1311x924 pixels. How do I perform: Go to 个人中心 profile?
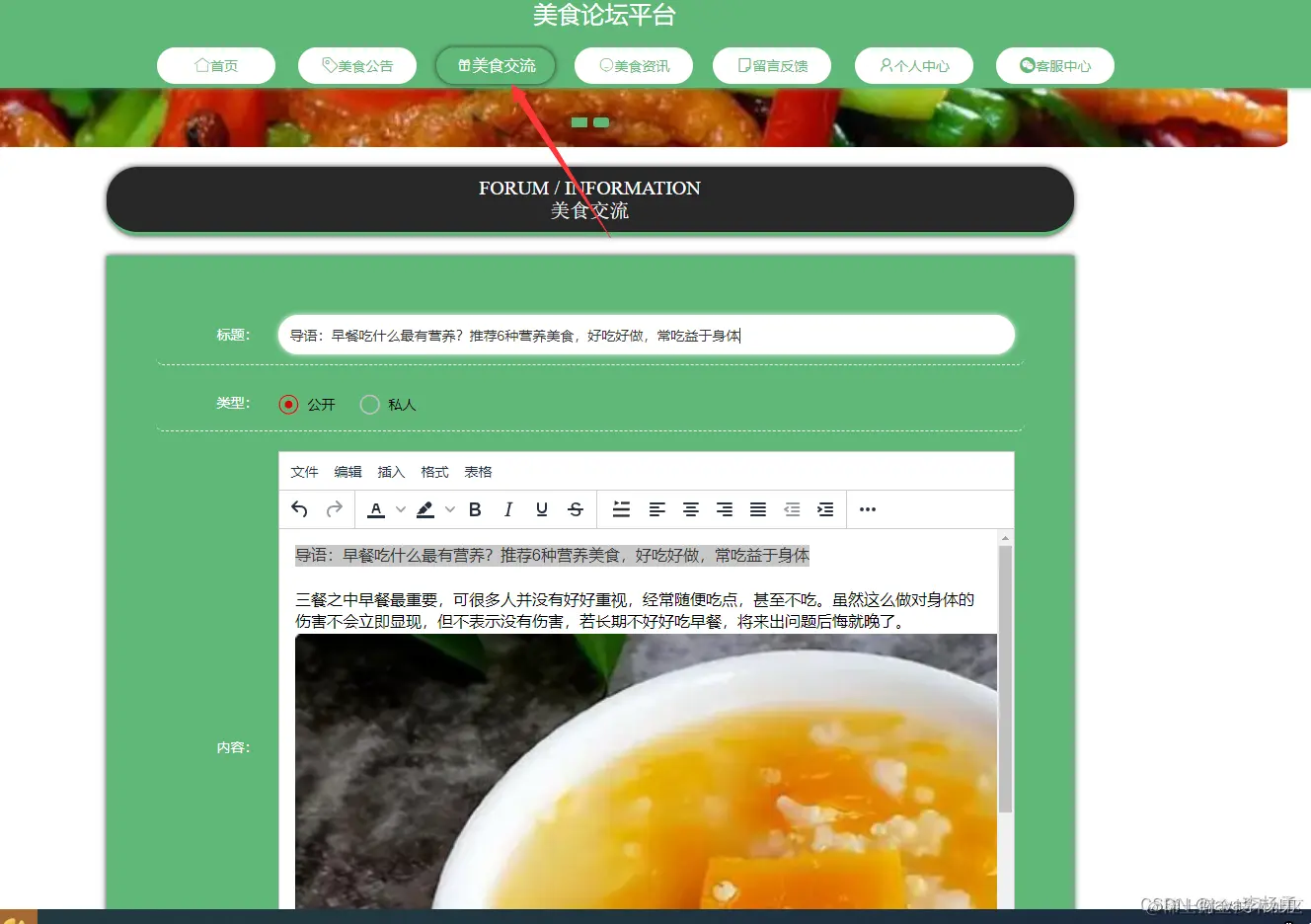914,65
